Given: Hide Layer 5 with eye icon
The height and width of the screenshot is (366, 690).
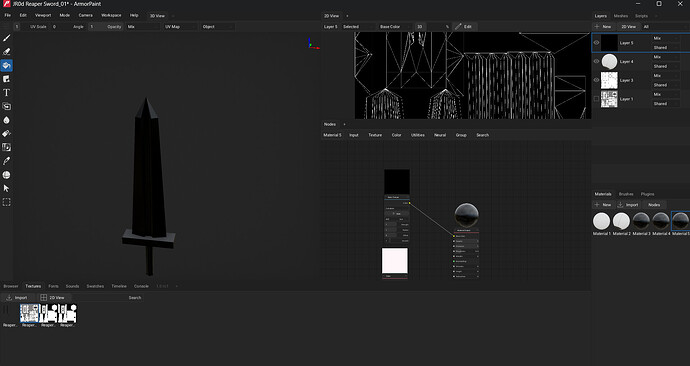Looking at the screenshot, I should click(x=596, y=43).
